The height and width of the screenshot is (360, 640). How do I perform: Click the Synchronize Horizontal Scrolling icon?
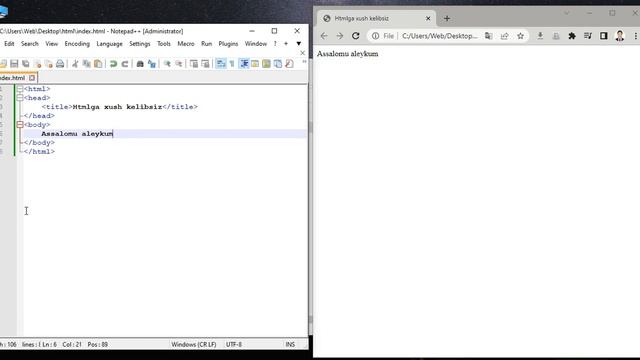[x=205, y=64]
